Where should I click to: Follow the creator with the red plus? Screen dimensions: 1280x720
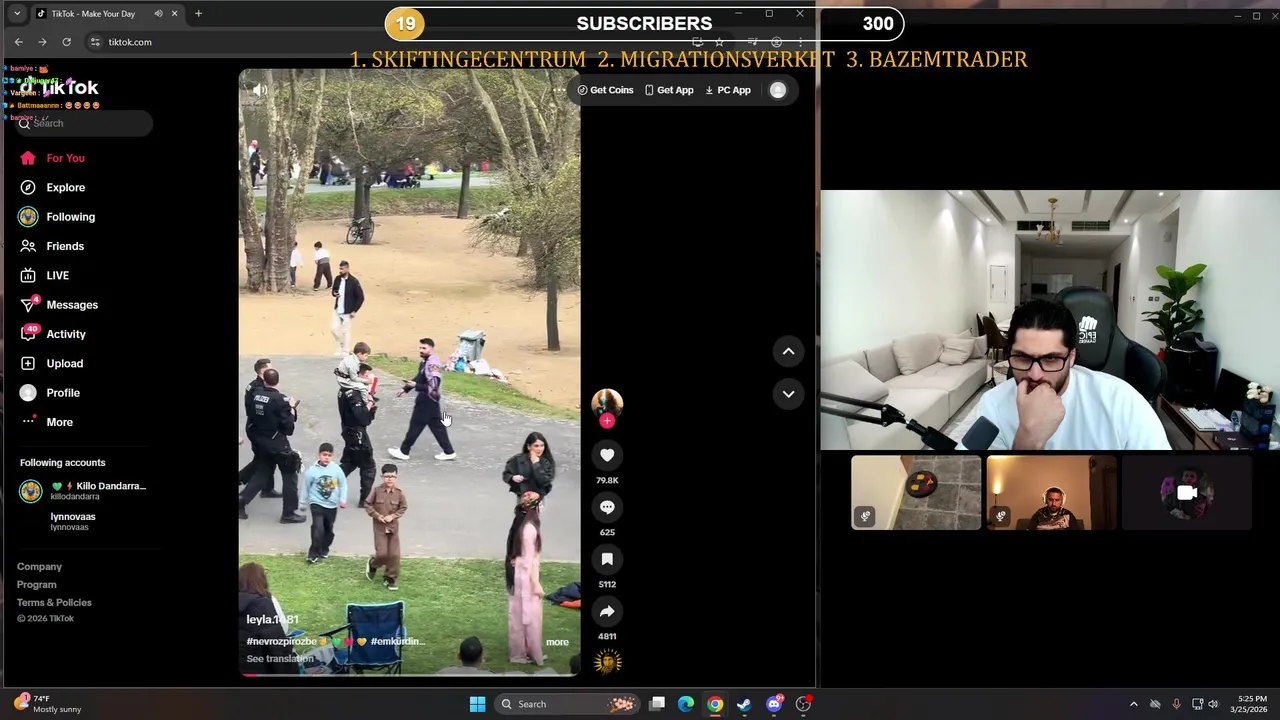(x=607, y=421)
